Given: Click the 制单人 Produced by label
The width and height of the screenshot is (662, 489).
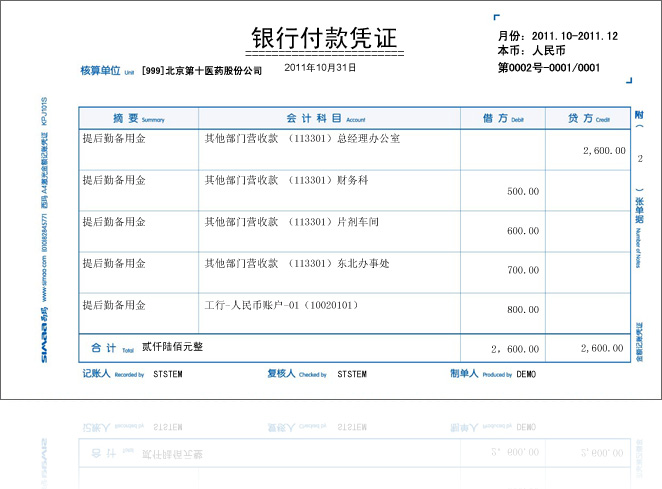Looking at the screenshot, I should coord(481,374).
